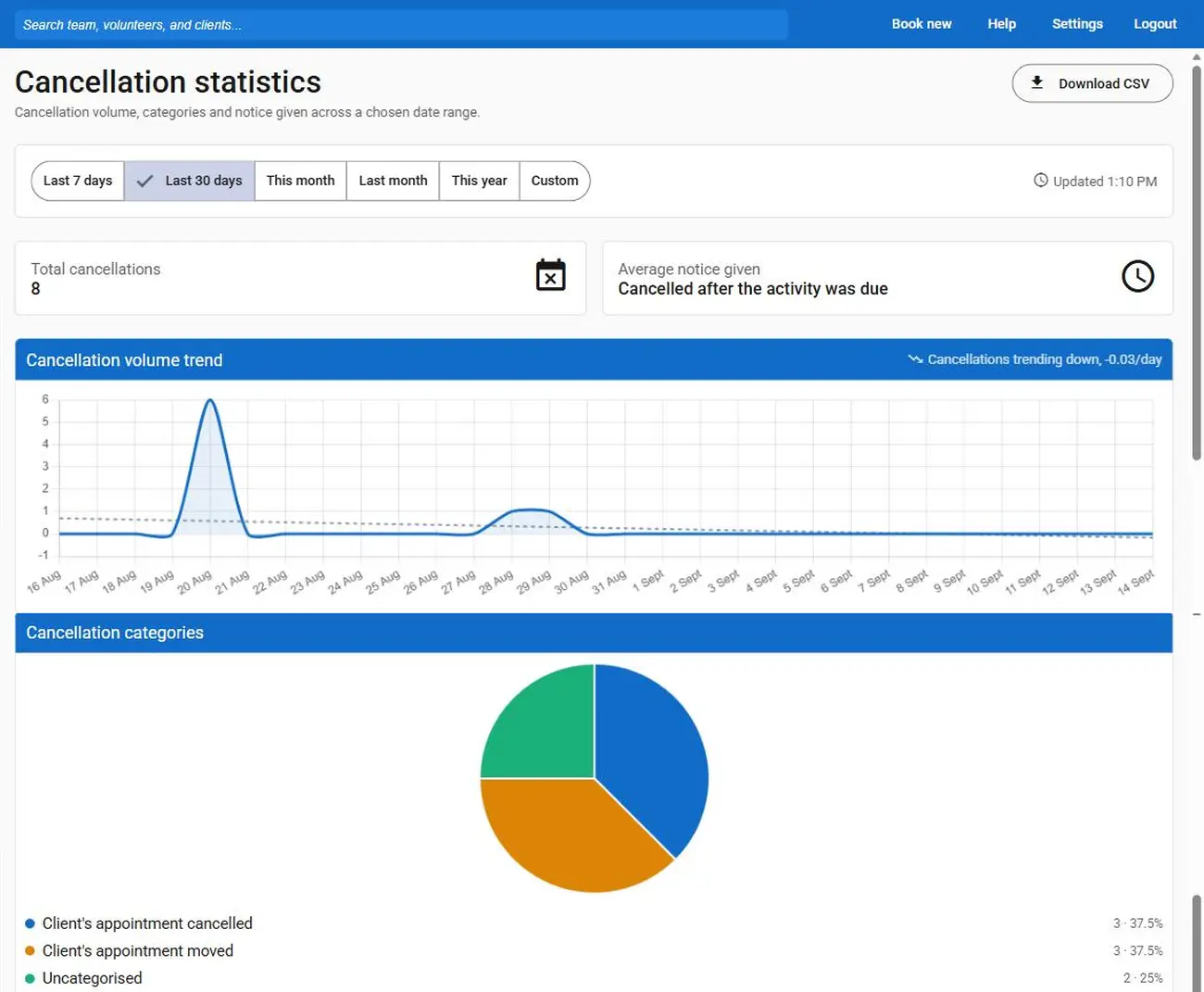
Task: Click the calendar-cancel icon in Total cancellations card
Action: click(550, 275)
